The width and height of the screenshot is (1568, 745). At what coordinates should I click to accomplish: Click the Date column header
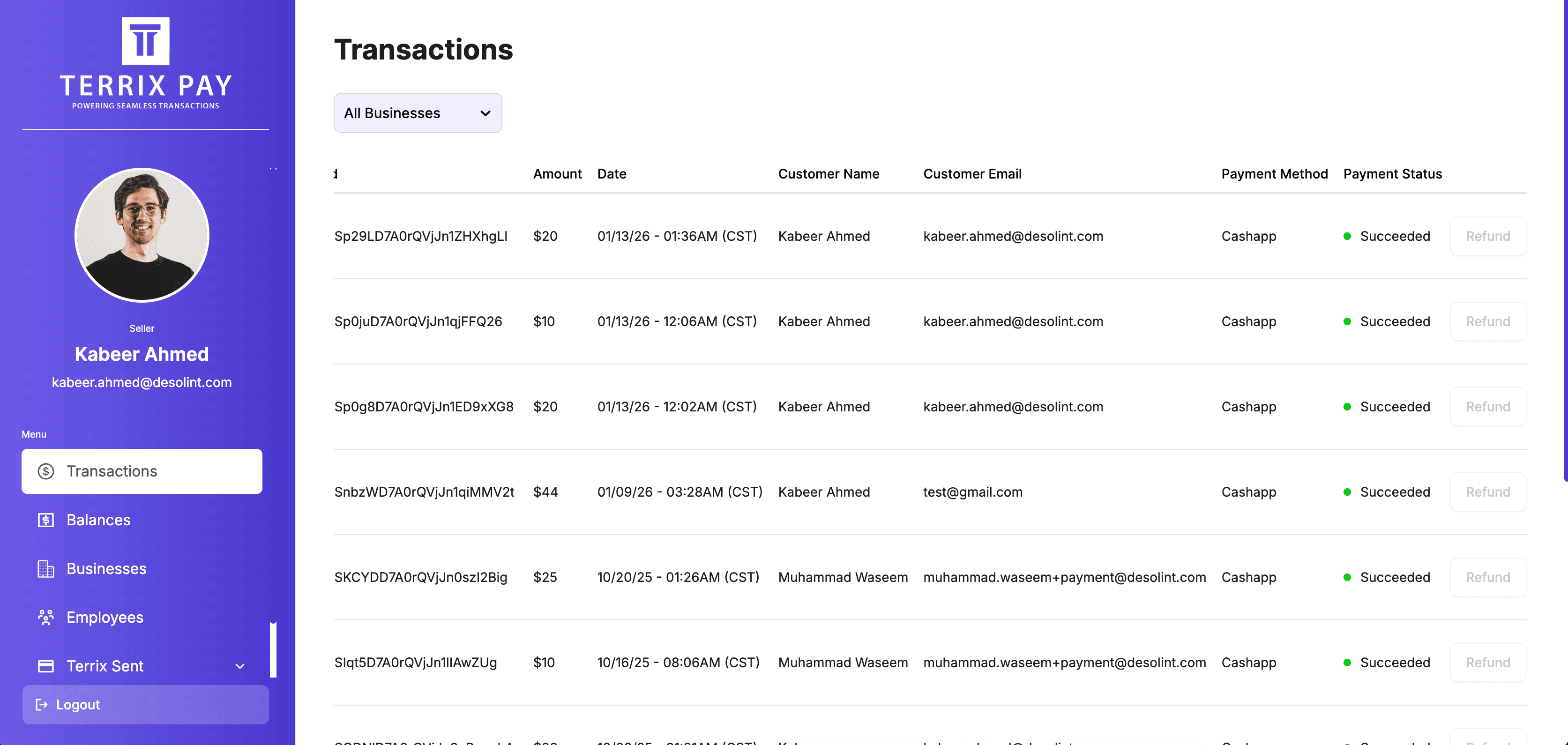(612, 174)
